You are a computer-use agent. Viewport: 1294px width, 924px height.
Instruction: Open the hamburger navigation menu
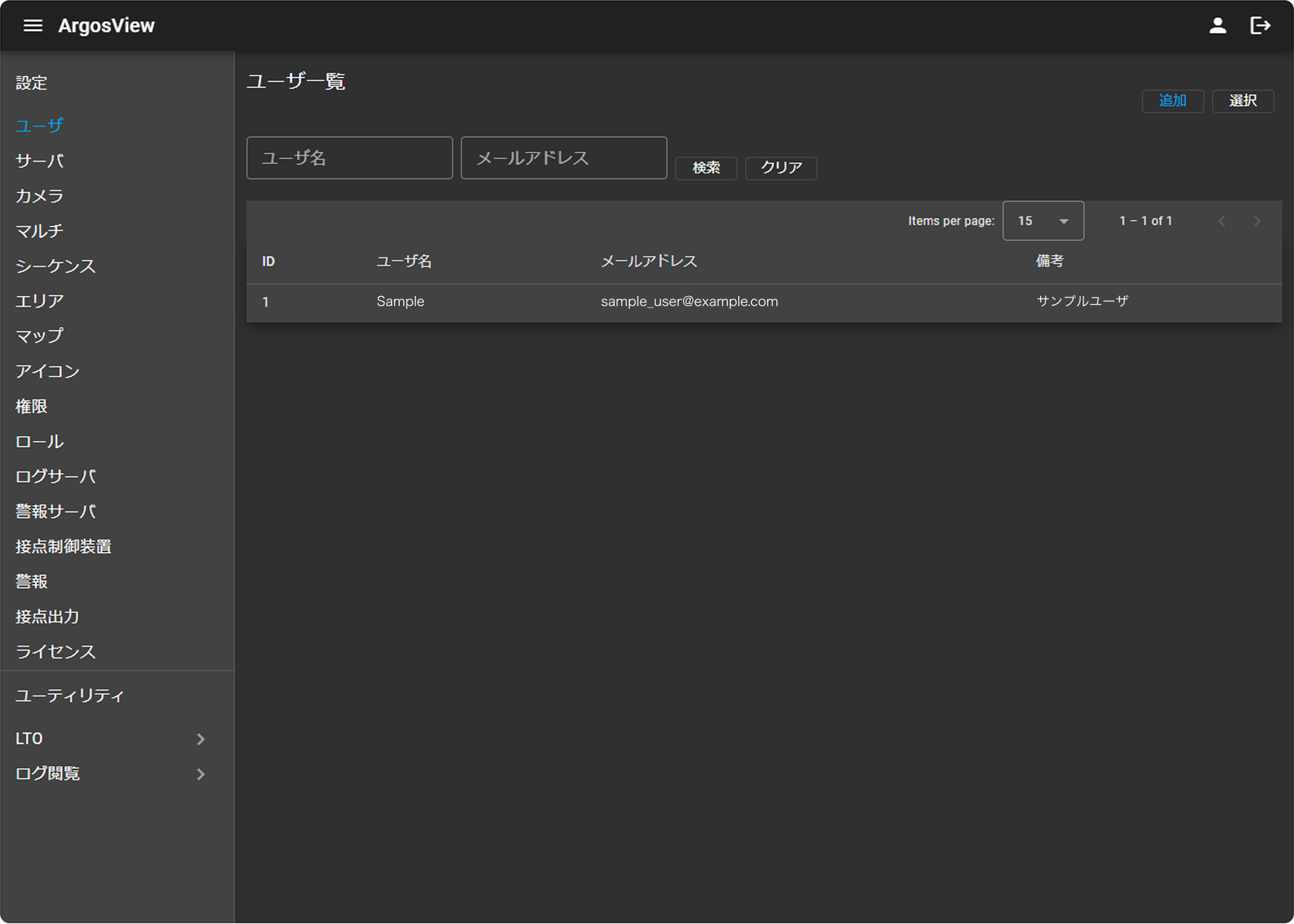(x=33, y=26)
